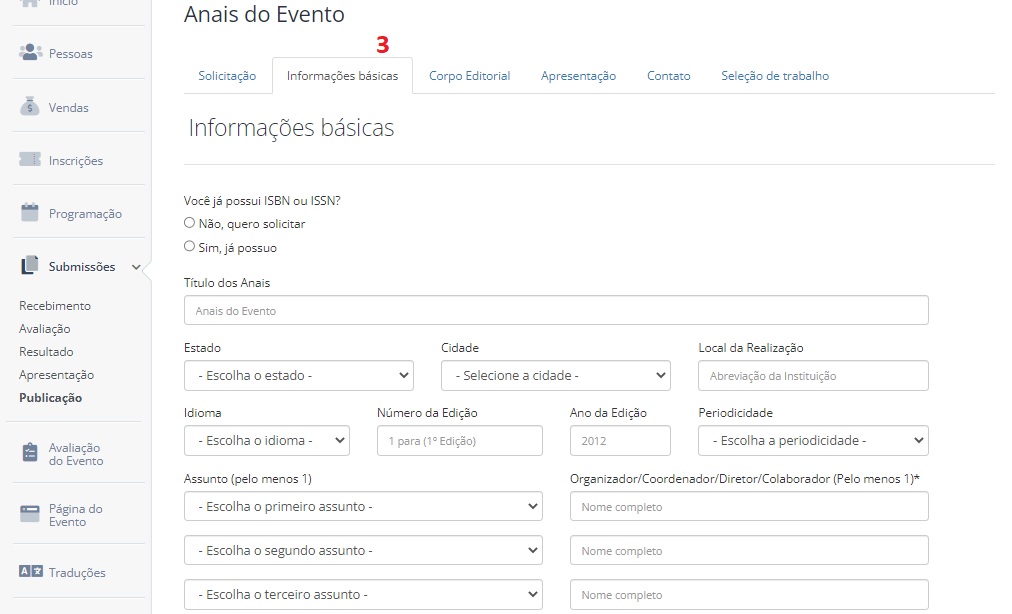Screen dimensions: 1012x614
Task: Open the Estado dropdown
Action: 299,376
